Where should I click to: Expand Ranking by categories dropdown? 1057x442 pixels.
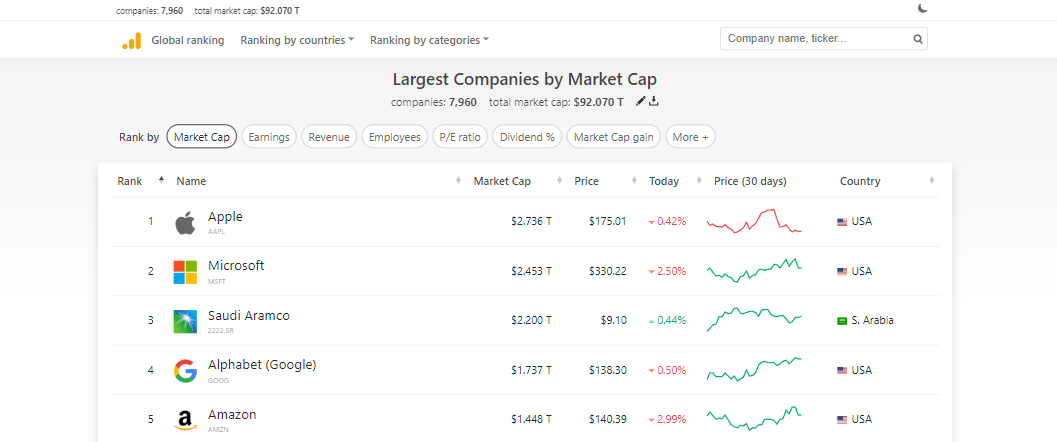click(429, 40)
